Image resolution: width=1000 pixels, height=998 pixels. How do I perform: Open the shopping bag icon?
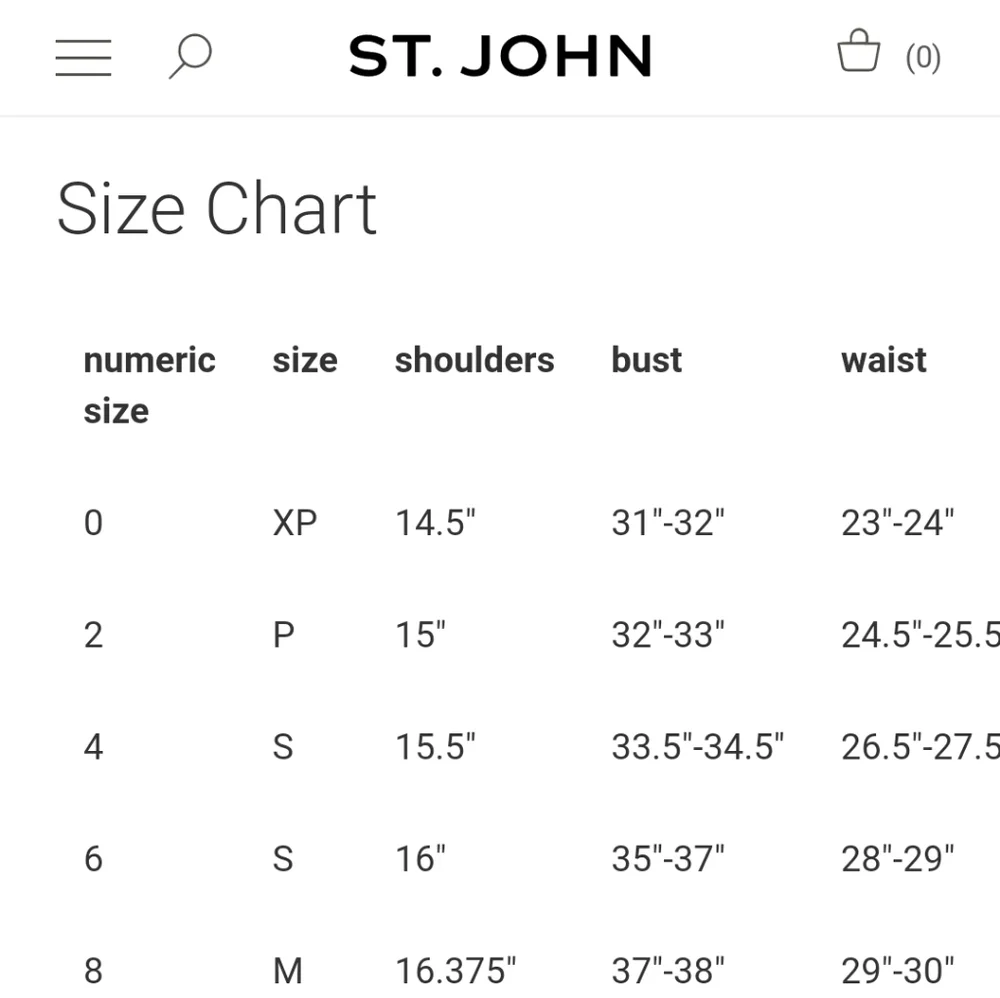pos(858,52)
